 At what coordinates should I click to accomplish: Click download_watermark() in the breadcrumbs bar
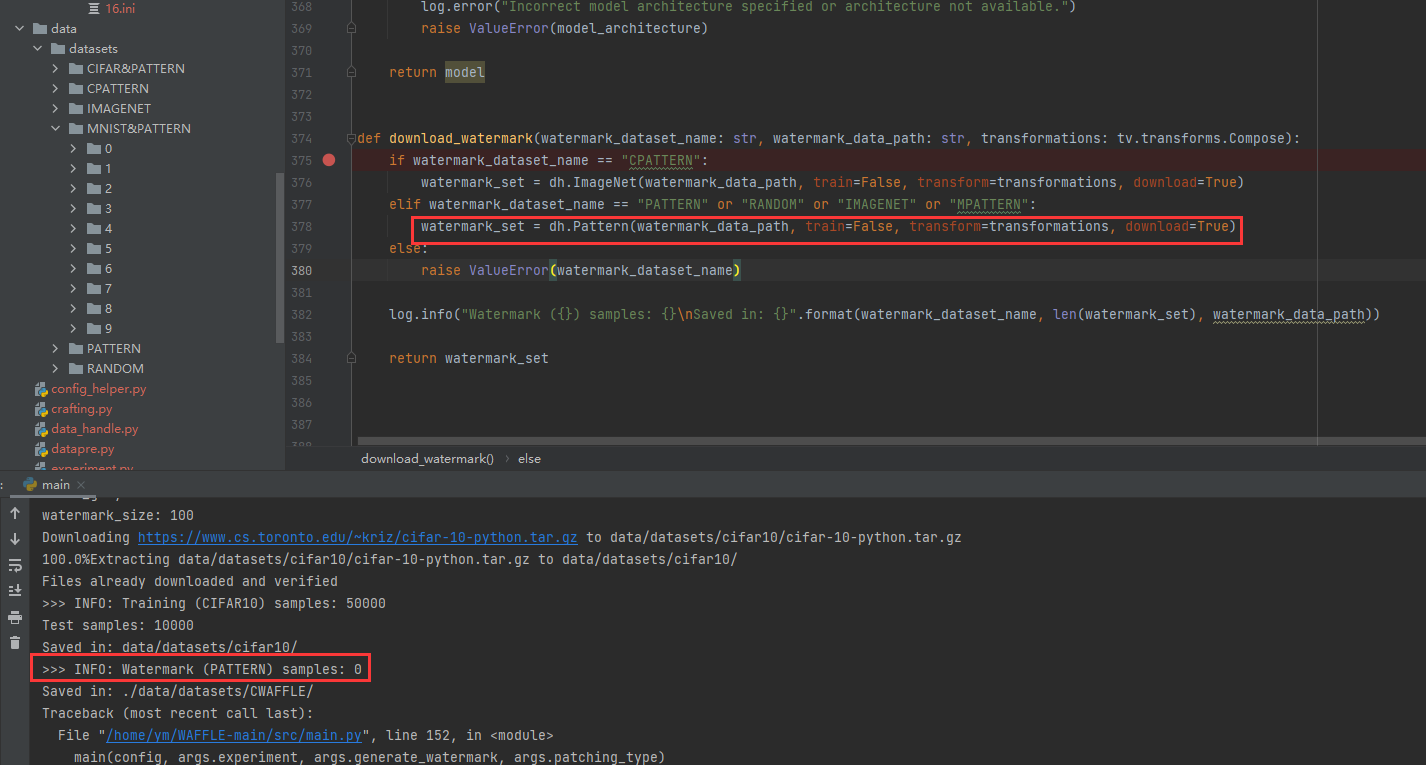pyautogui.click(x=426, y=458)
